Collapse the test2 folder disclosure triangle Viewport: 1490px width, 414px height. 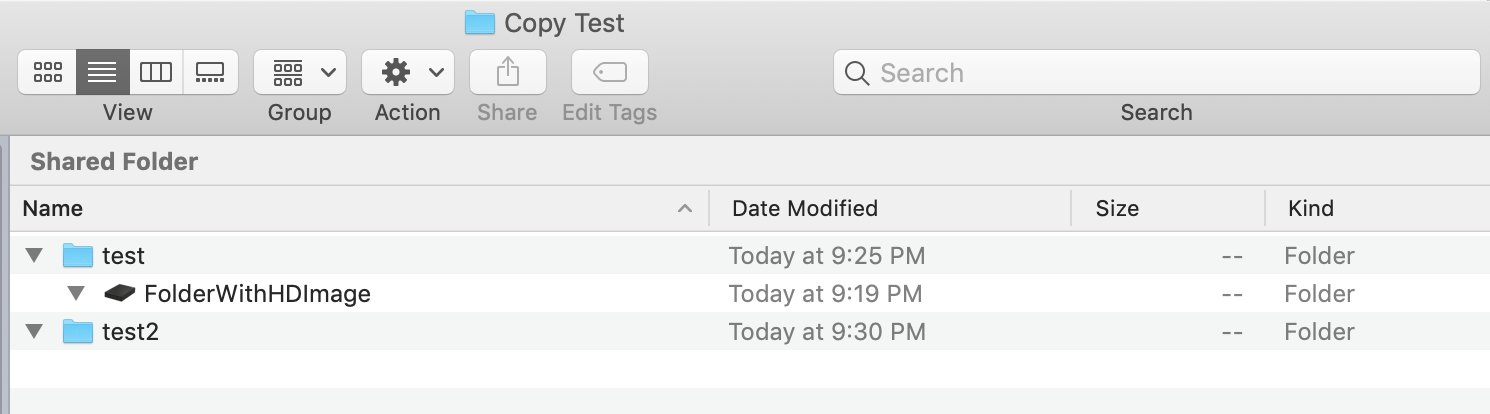tap(35, 332)
